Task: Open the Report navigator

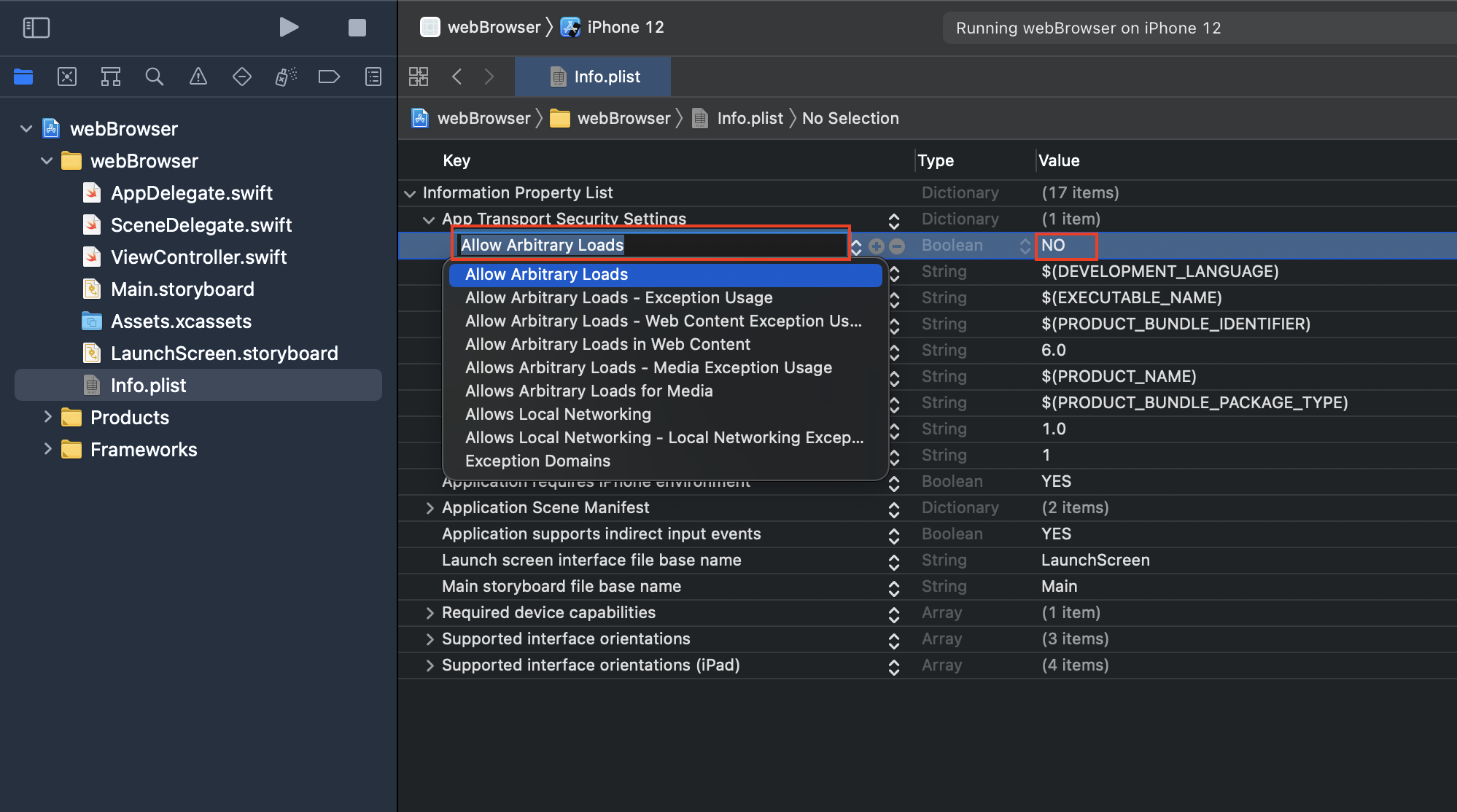Action: point(373,77)
